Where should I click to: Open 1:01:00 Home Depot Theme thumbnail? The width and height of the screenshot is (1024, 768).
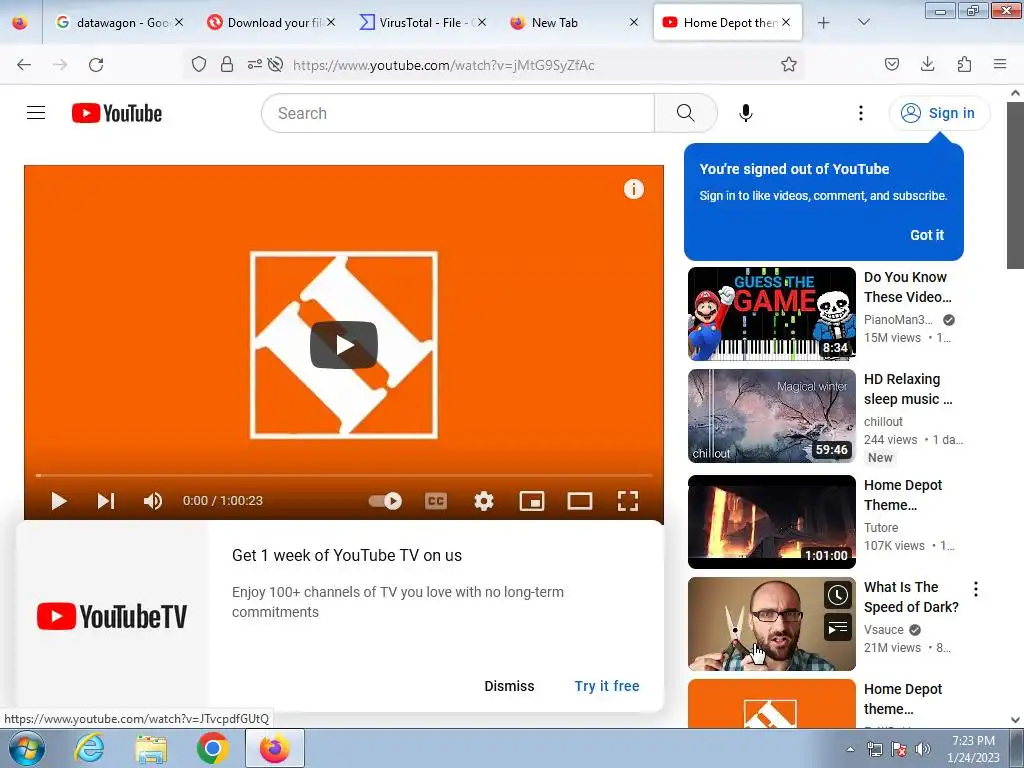[771, 522]
